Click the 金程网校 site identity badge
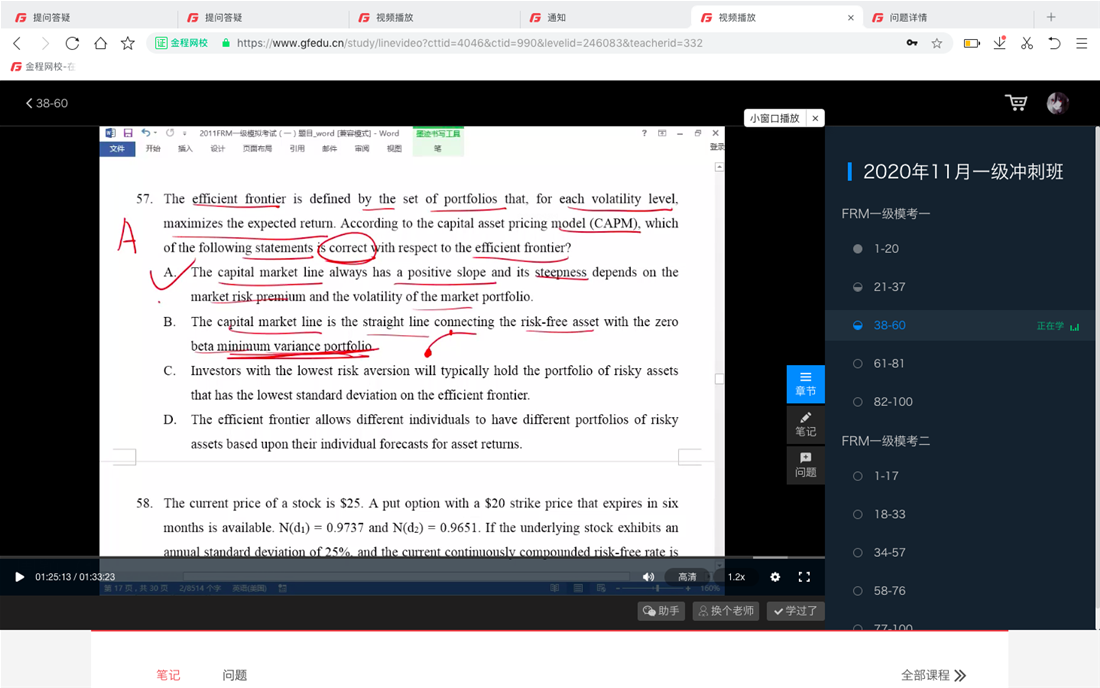The image size is (1100, 688). [x=182, y=43]
